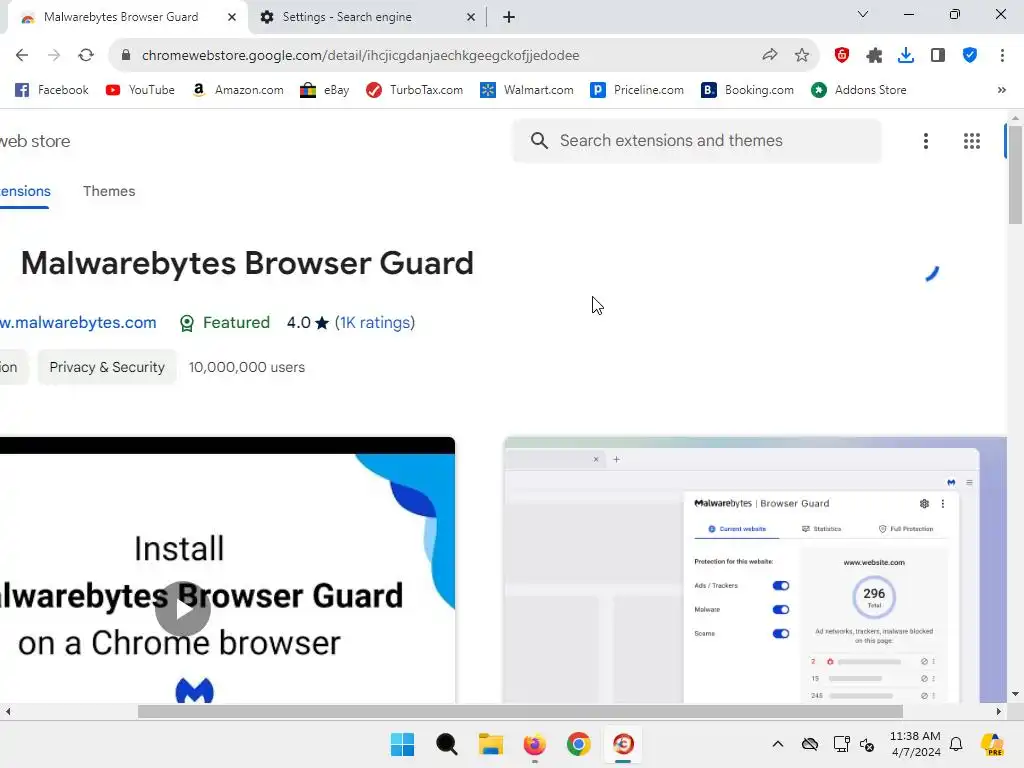Viewport: 1024px width, 768px height.
Task: Select the Themes tab in web store
Action: tap(109, 191)
